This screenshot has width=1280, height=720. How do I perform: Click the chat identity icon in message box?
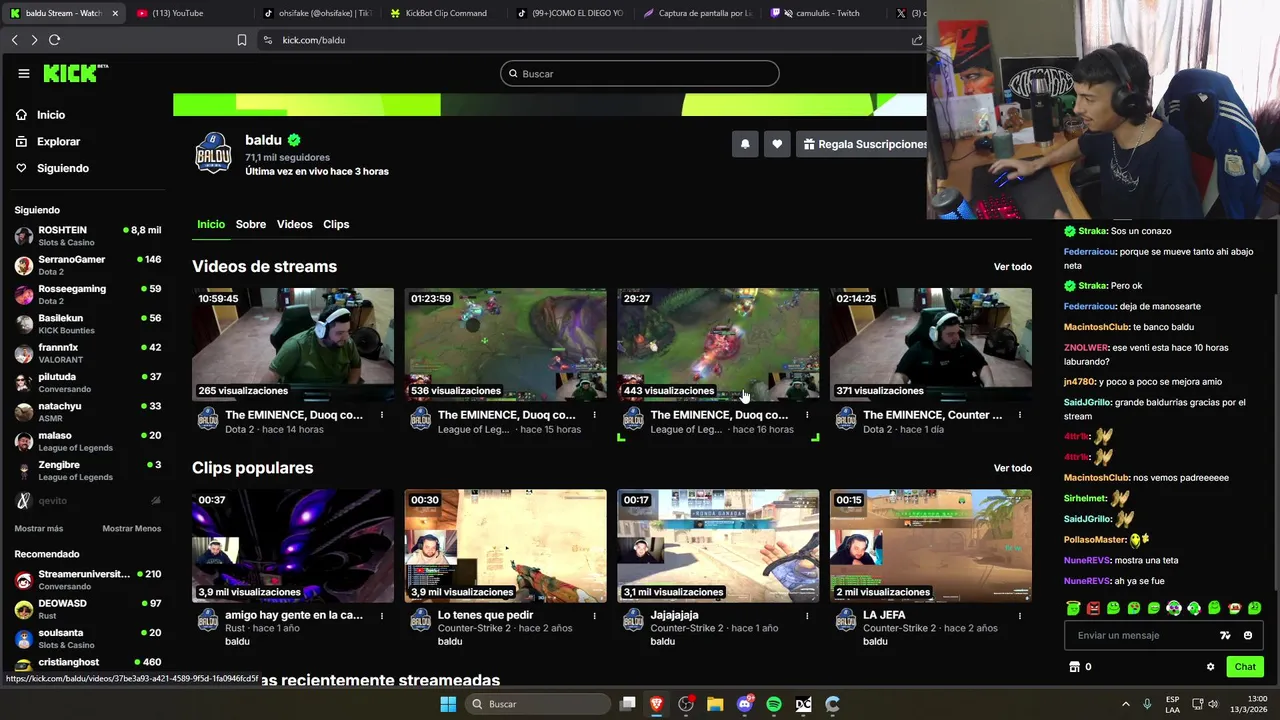[1225, 635]
